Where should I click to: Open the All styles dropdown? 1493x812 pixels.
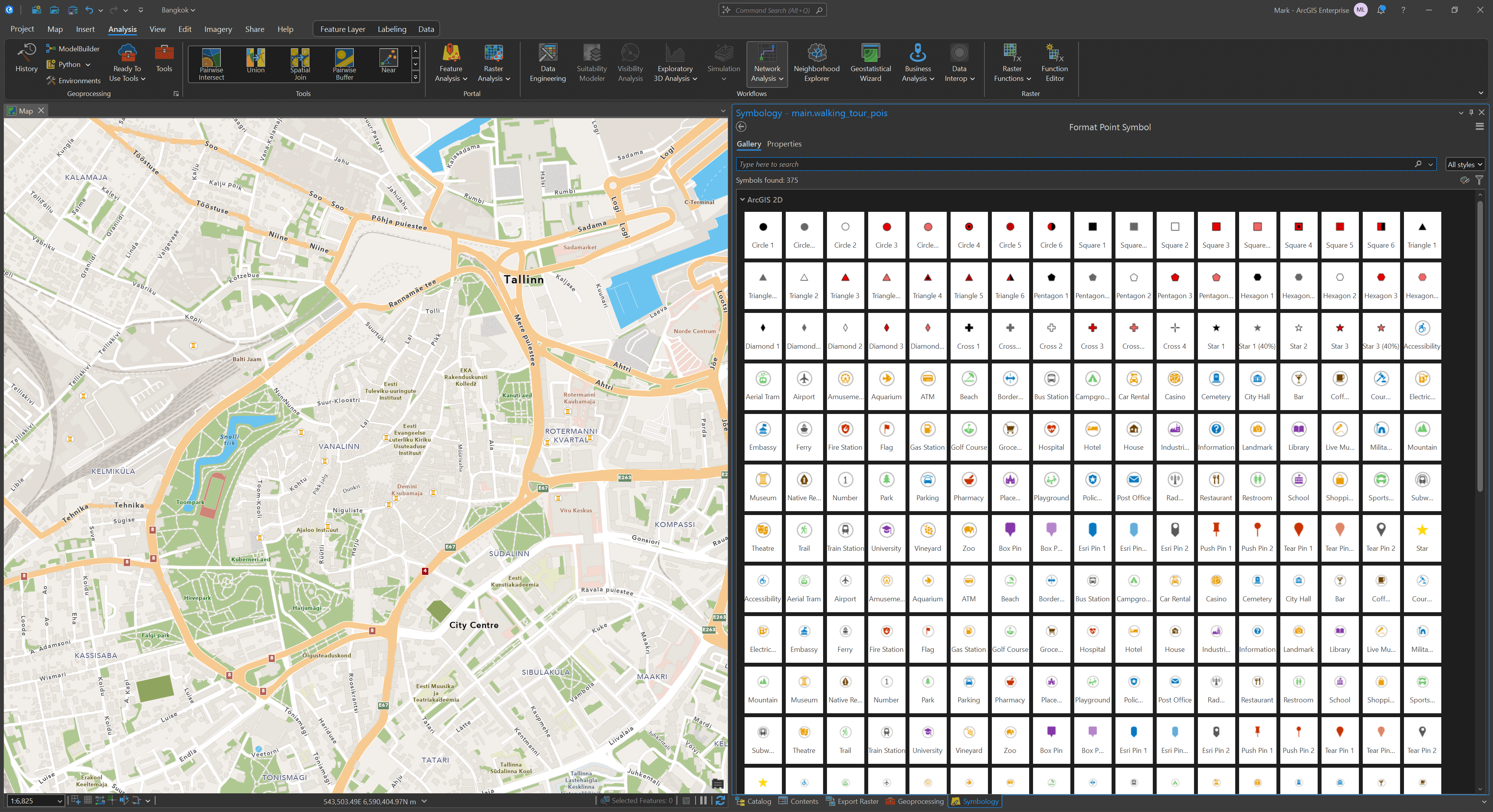pyautogui.click(x=1465, y=164)
